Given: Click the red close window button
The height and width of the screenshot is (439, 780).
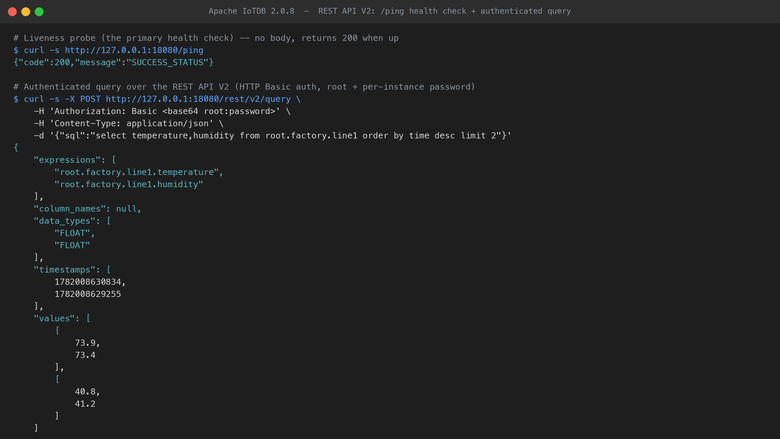Looking at the screenshot, I should [12, 11].
